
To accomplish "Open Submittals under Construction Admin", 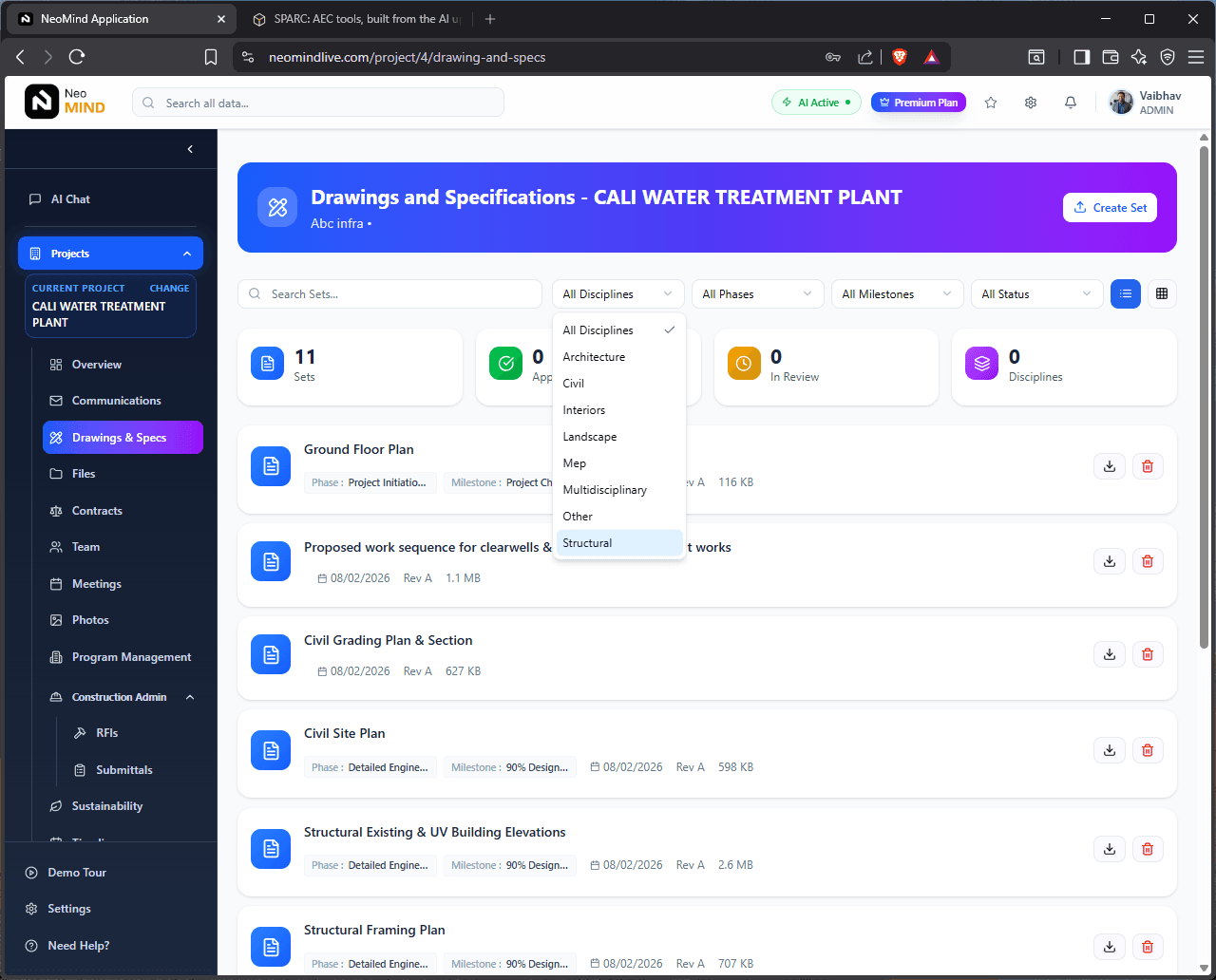I will coord(135,770).
